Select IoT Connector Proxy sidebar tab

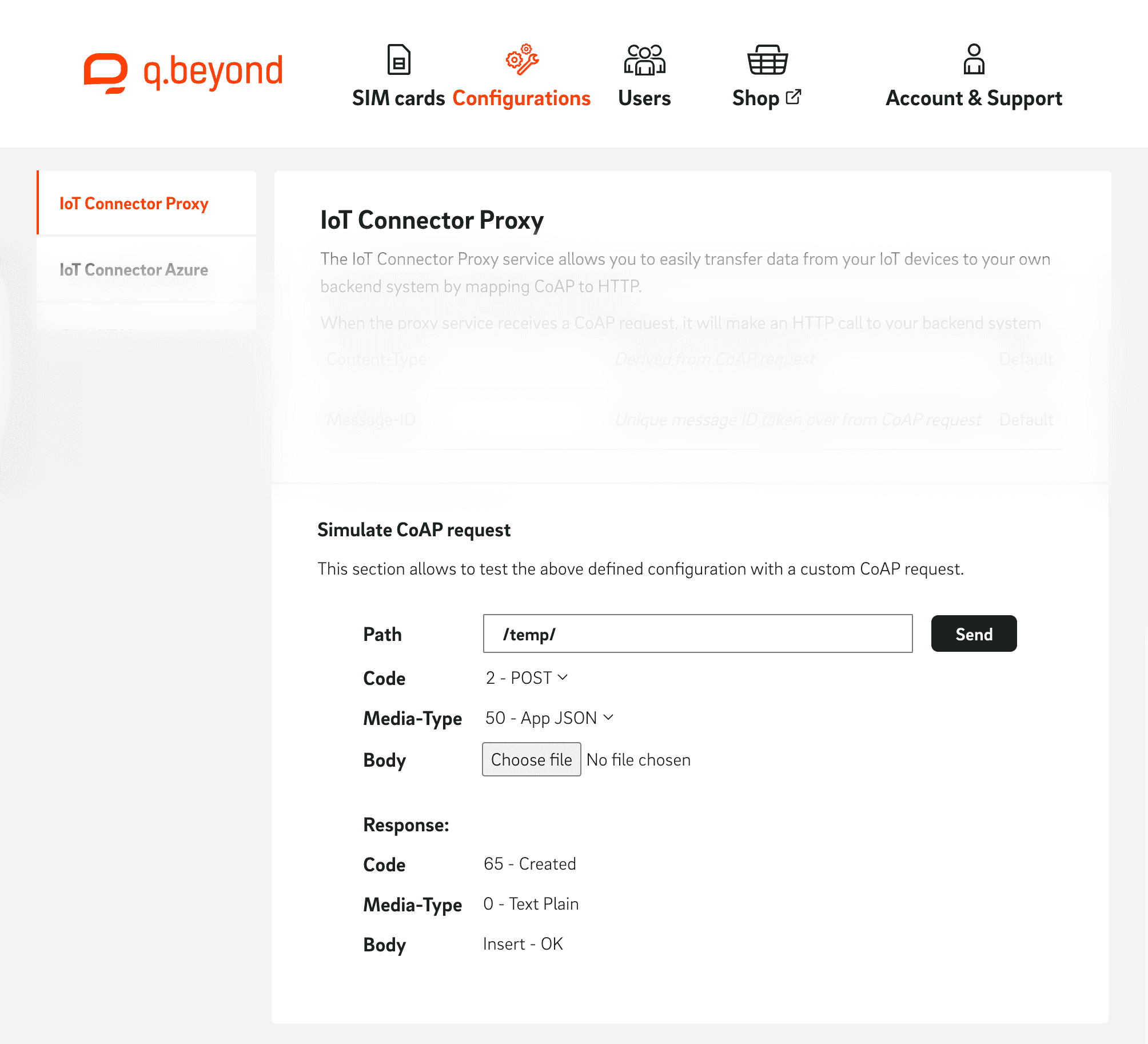tap(134, 204)
